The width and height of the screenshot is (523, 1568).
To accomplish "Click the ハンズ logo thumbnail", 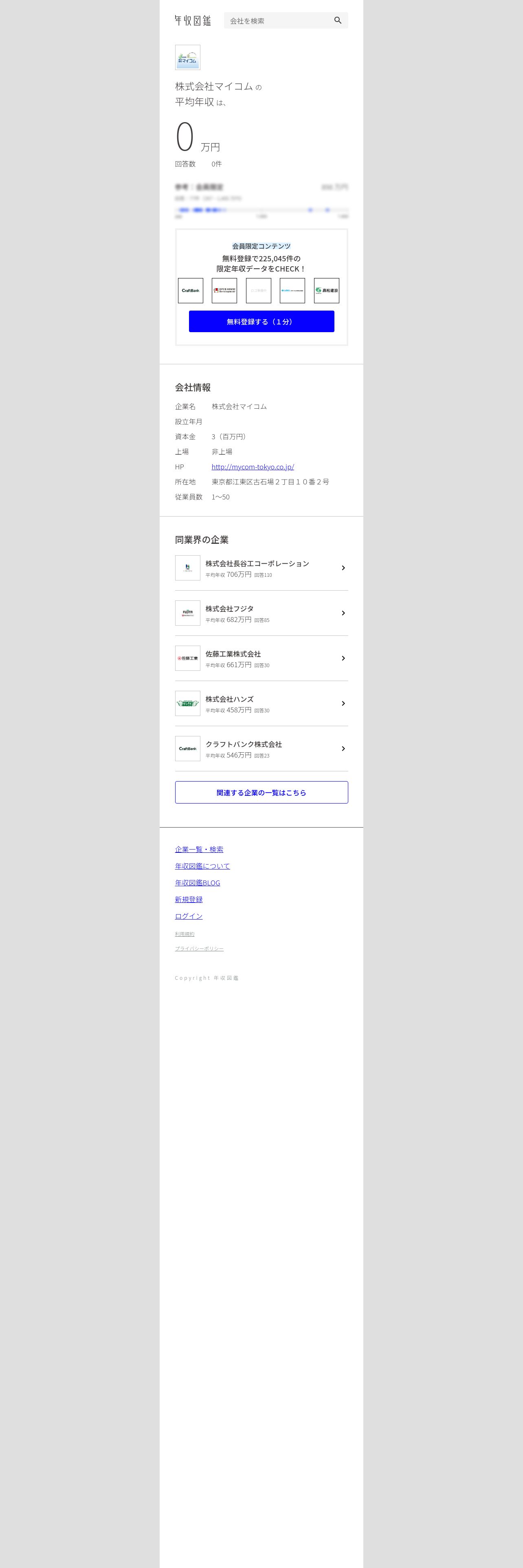I will point(187,703).
